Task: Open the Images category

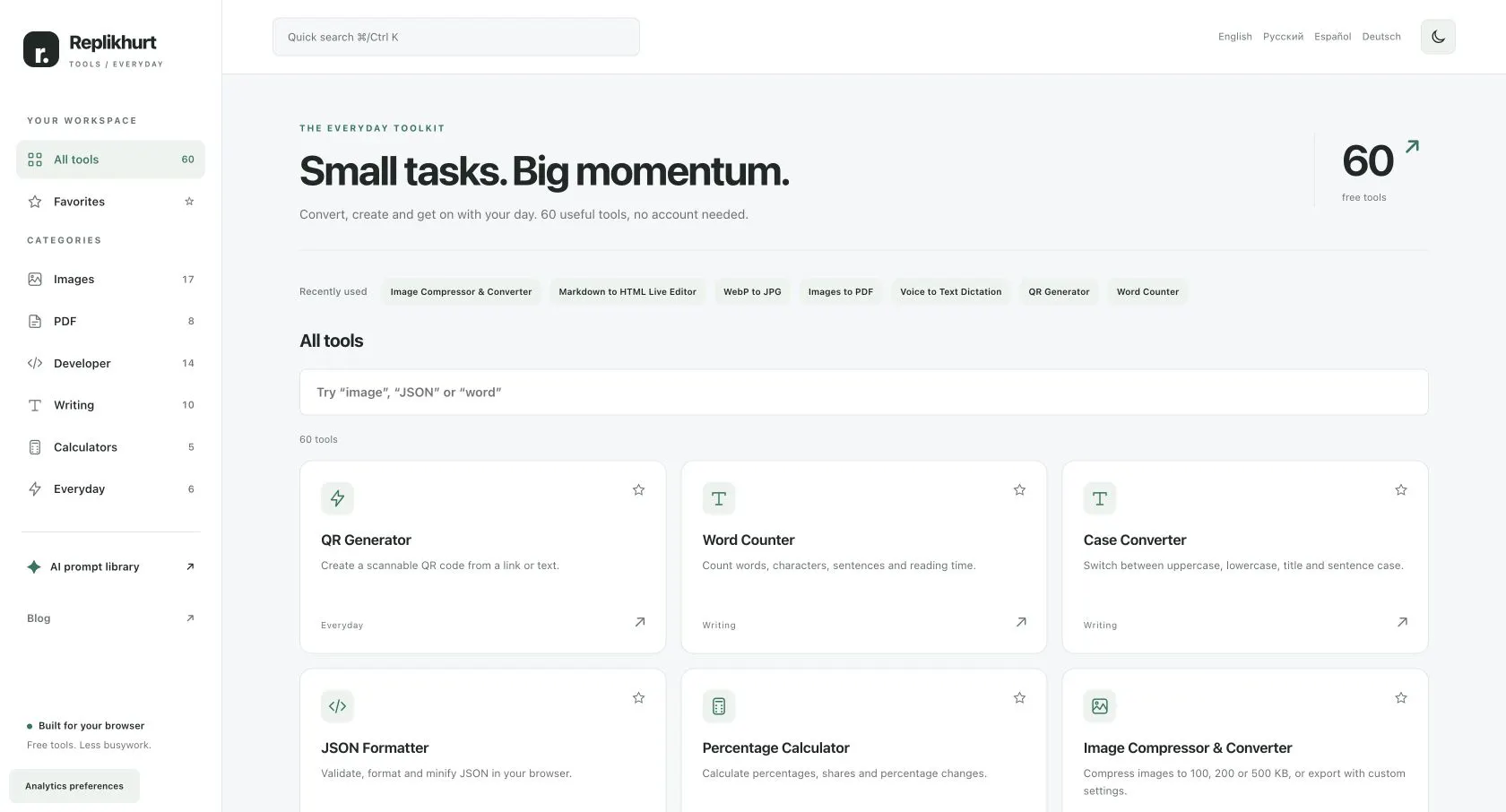Action: 110,280
